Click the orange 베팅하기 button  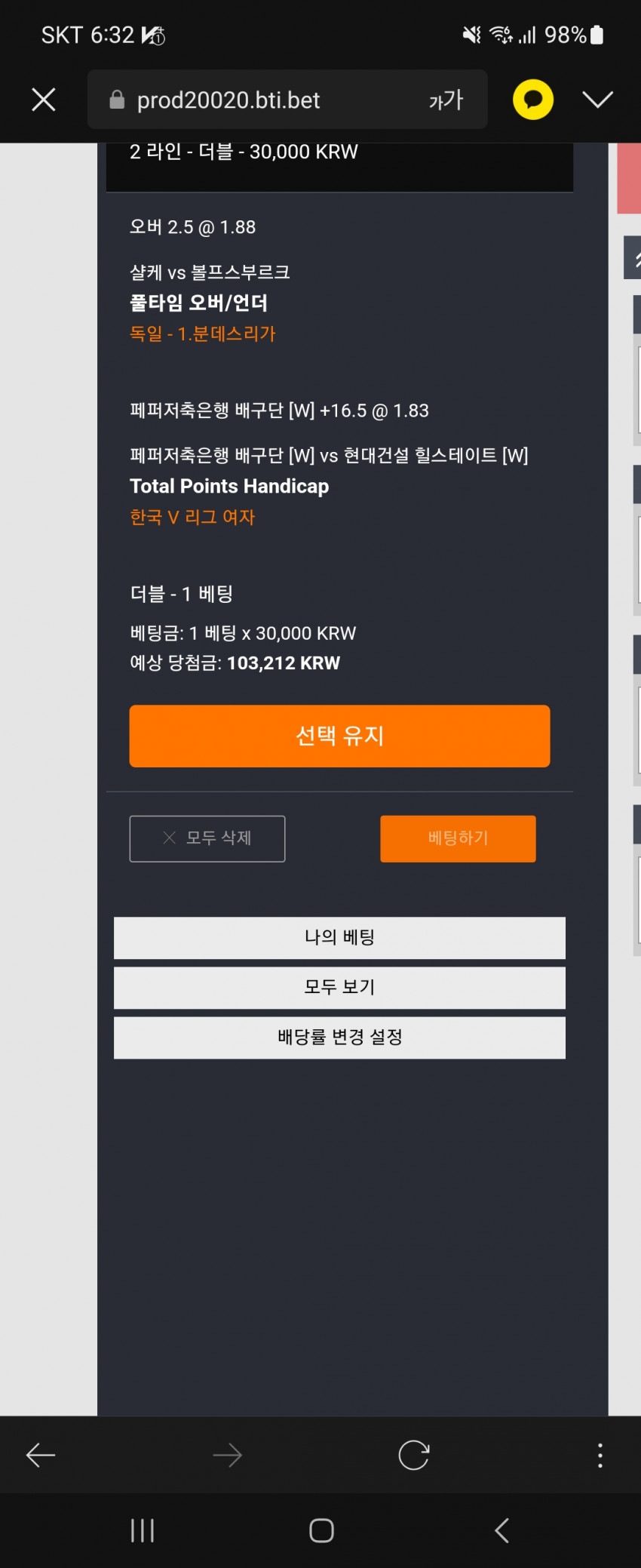458,838
